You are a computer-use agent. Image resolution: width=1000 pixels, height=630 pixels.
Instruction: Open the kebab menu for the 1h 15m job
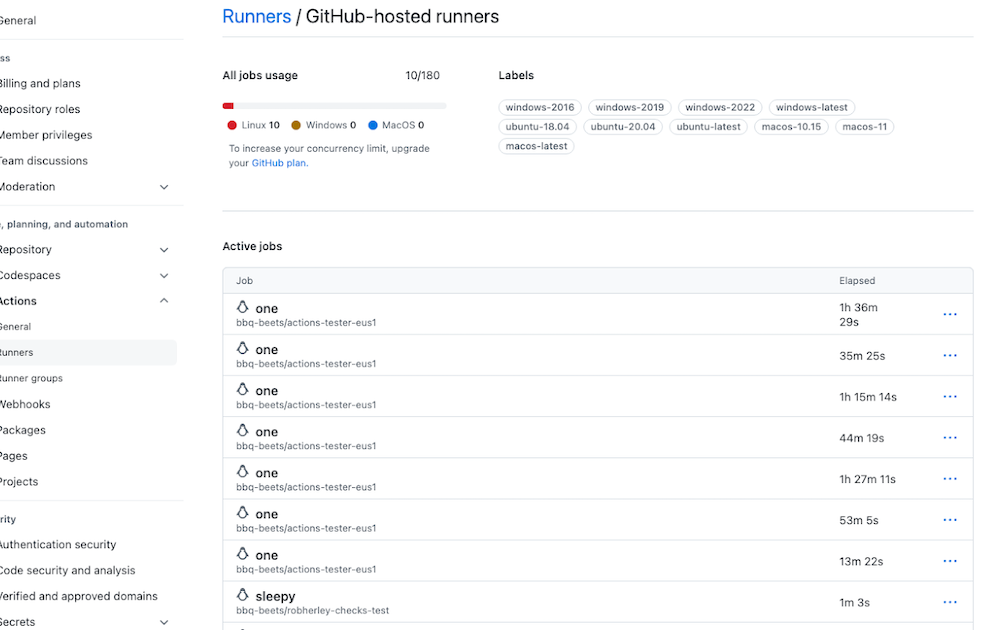pyautogui.click(x=949, y=396)
